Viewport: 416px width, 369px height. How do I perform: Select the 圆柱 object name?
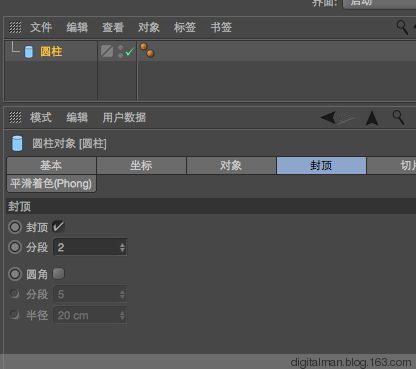[51, 52]
